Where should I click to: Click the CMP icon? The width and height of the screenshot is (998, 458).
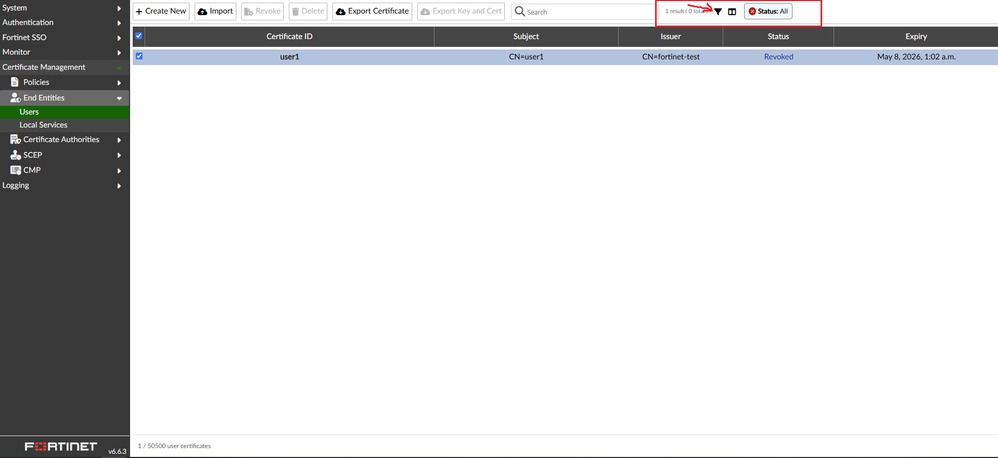[15, 170]
